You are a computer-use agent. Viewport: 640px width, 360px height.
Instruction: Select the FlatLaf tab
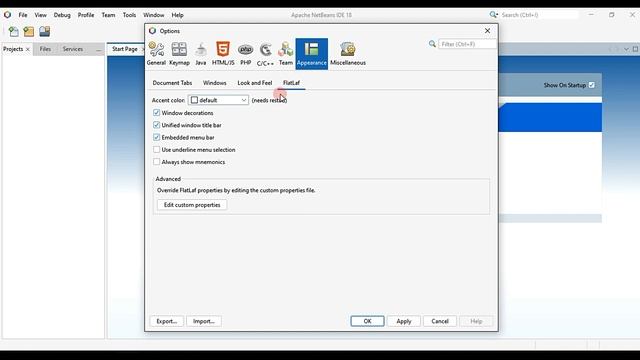click(x=291, y=83)
